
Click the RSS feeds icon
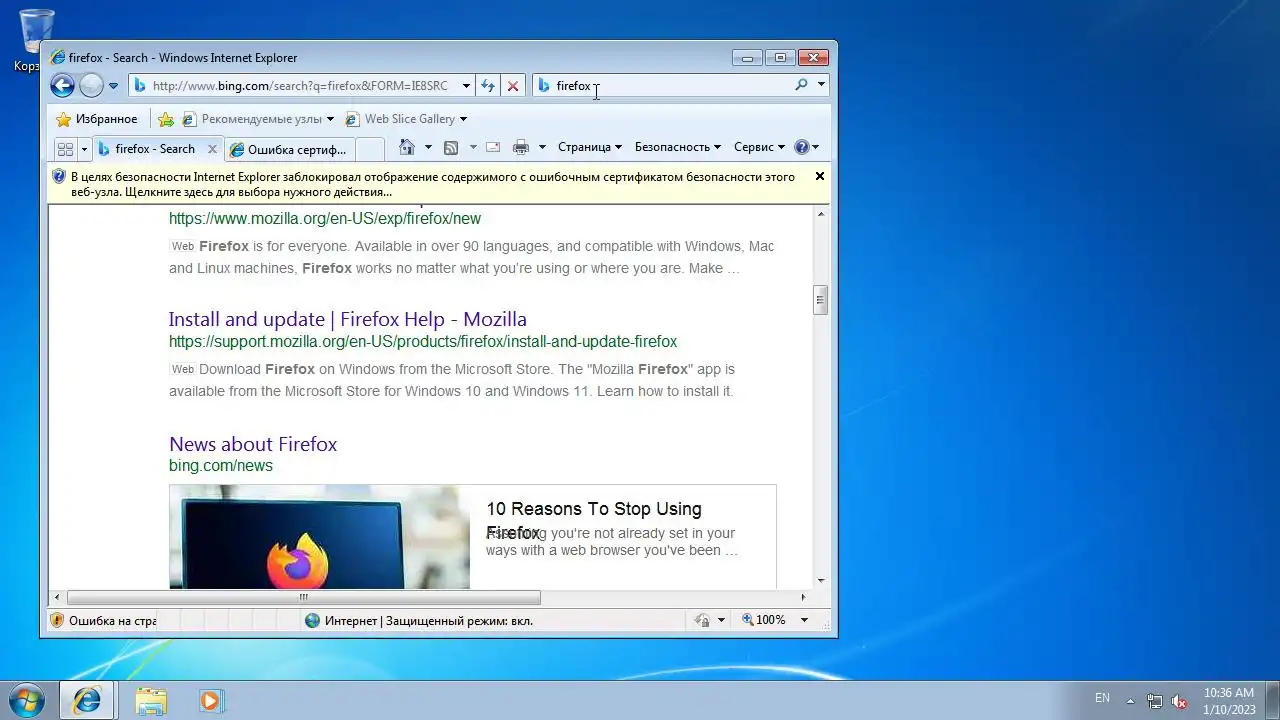tap(451, 147)
